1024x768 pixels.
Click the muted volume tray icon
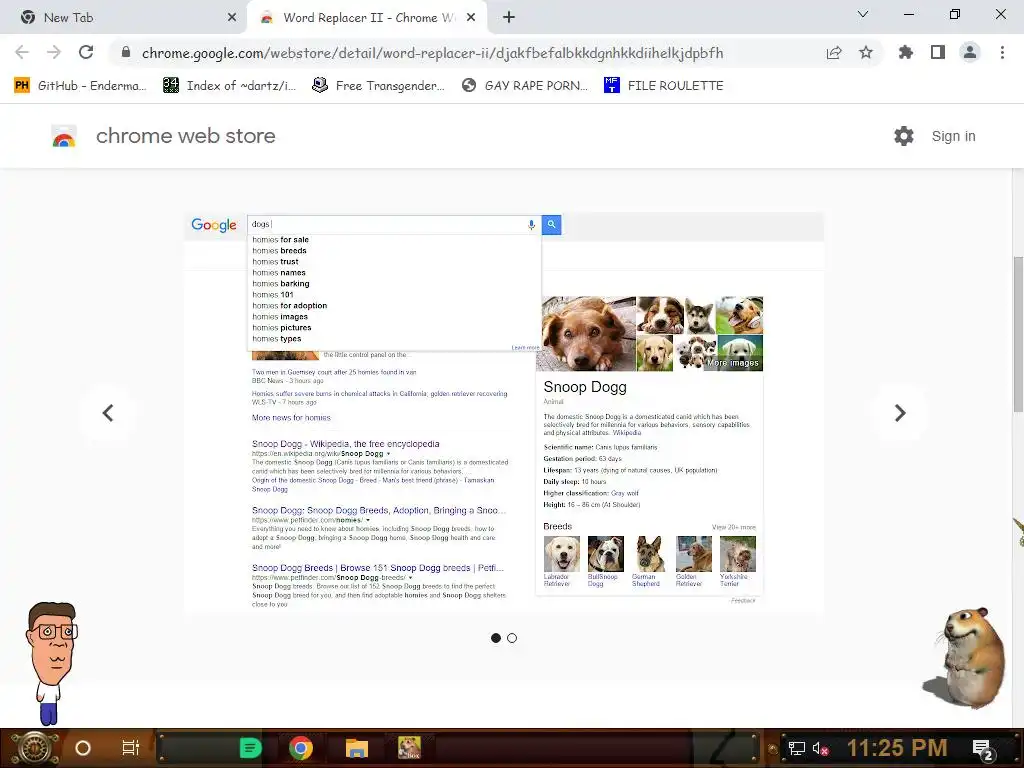[820, 748]
